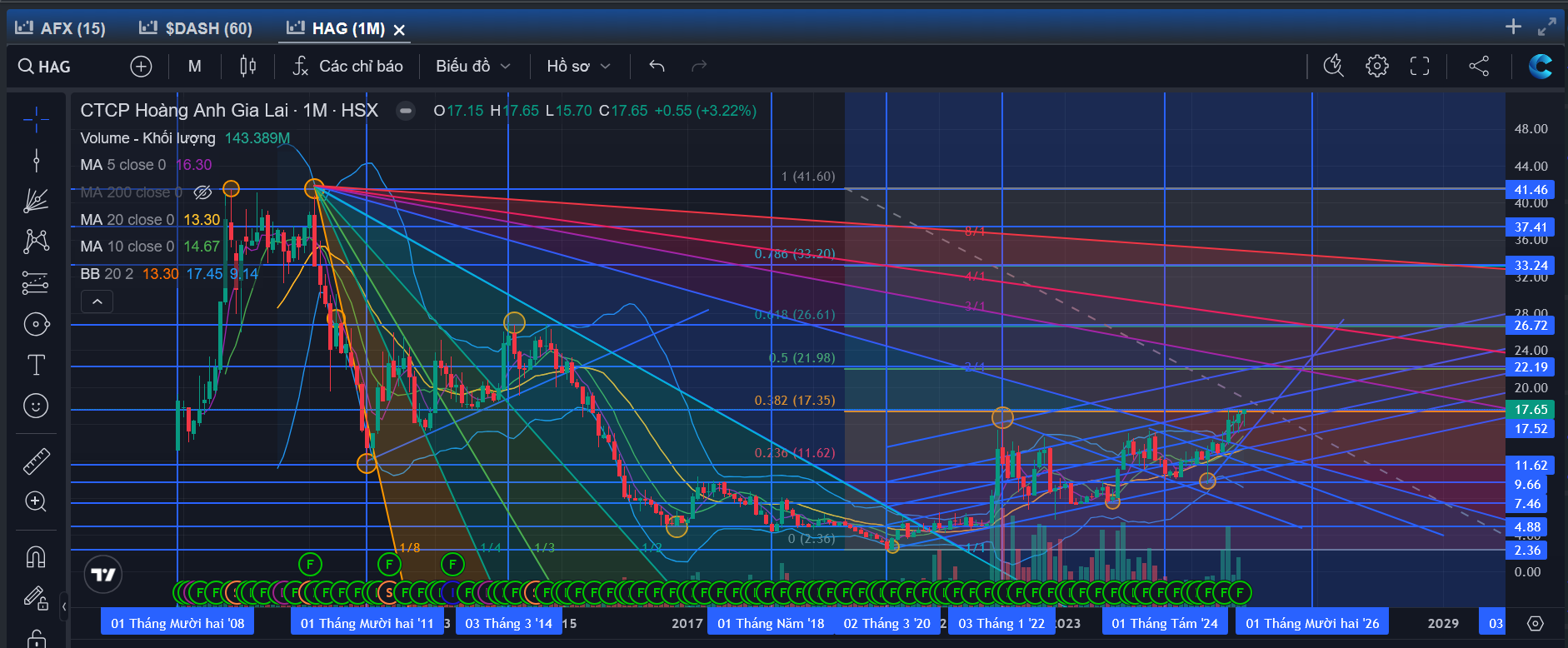Screen dimensions: 1568x648
Task: Click the 11.62 price axis label
Action: pyautogui.click(x=1531, y=466)
